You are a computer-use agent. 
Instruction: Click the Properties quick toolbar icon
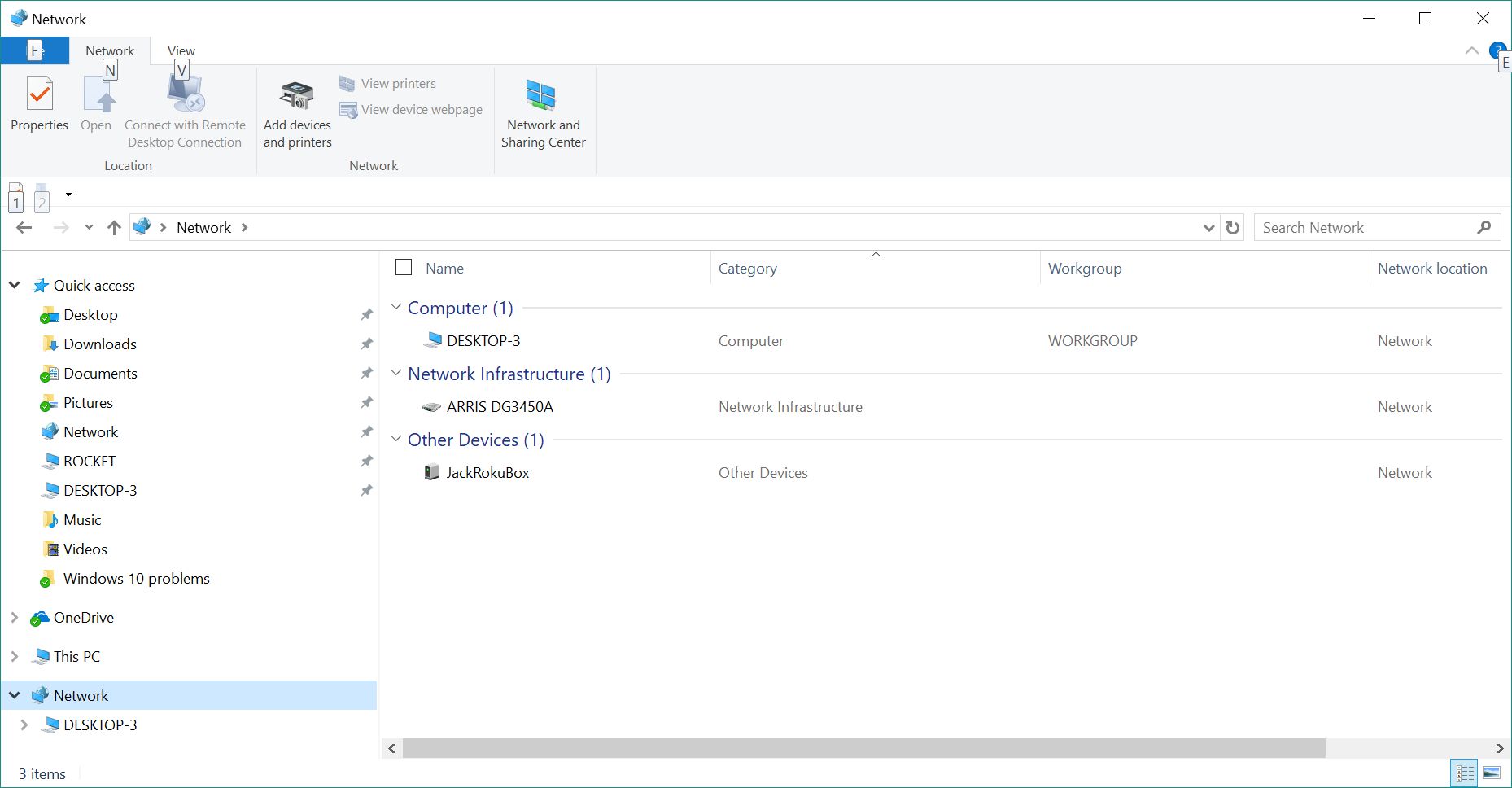pyautogui.click(x=16, y=196)
